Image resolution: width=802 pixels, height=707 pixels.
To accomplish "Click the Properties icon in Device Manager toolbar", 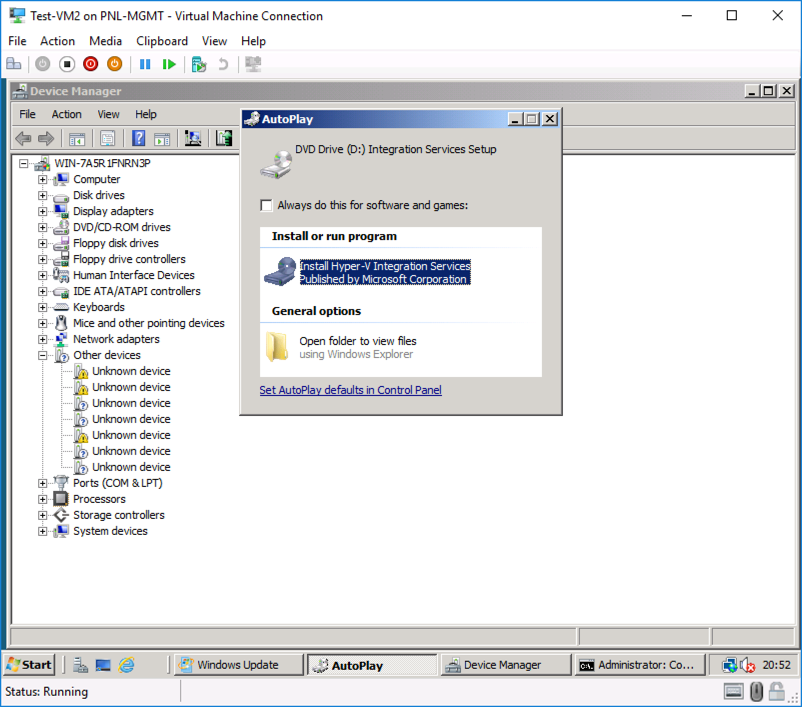I will point(107,138).
